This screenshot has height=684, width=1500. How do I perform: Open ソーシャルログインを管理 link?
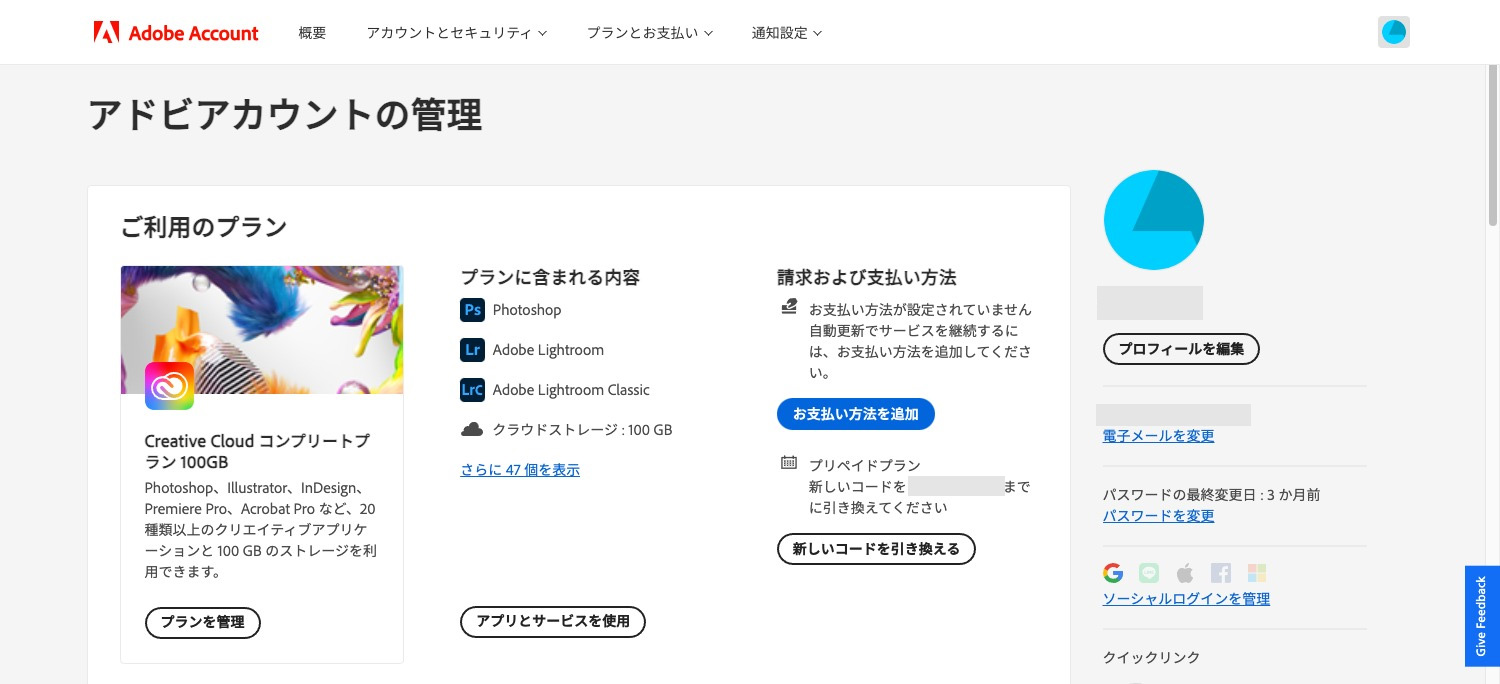(x=1186, y=599)
